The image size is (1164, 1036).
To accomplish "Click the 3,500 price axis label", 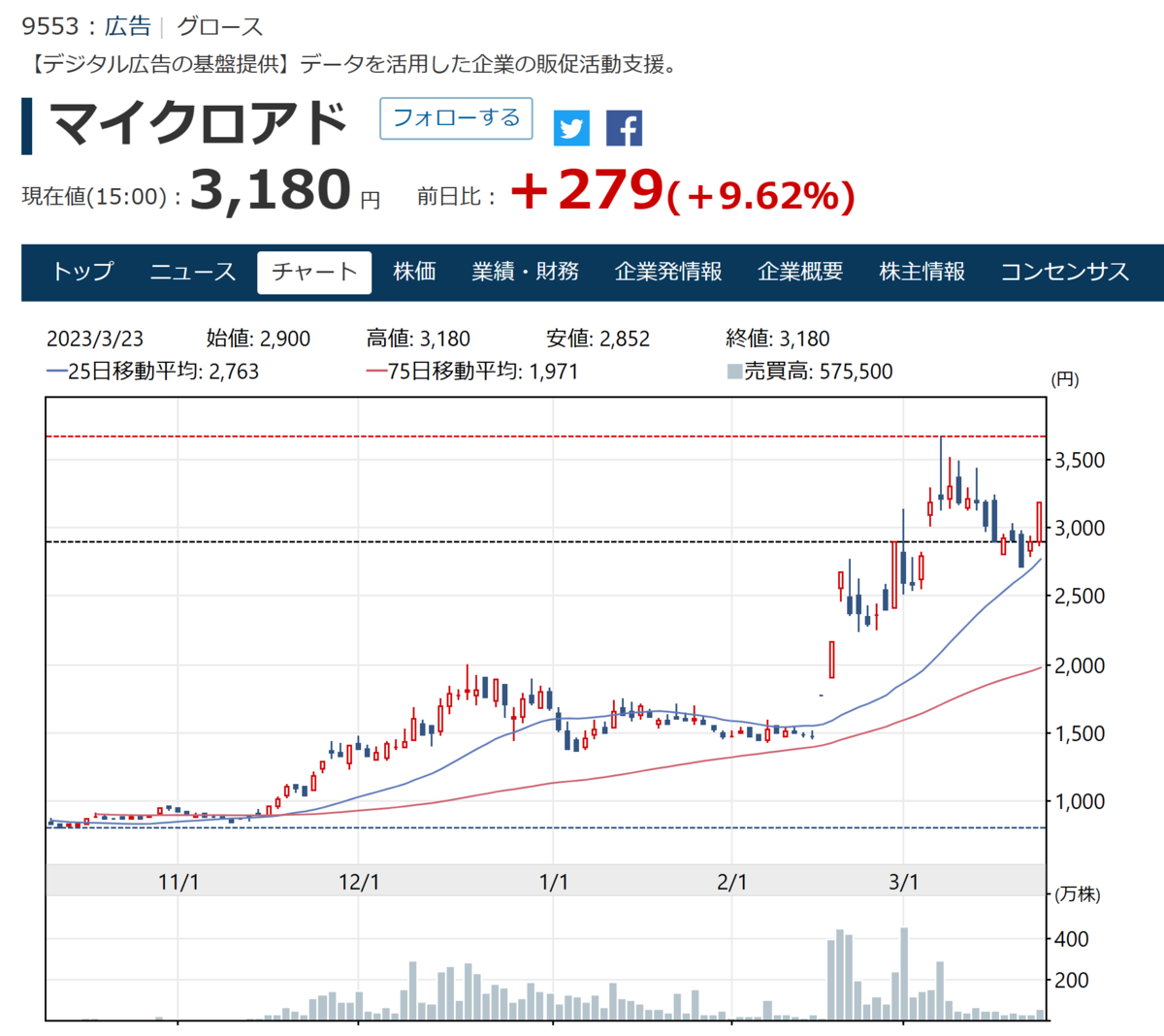I will 1080,460.
